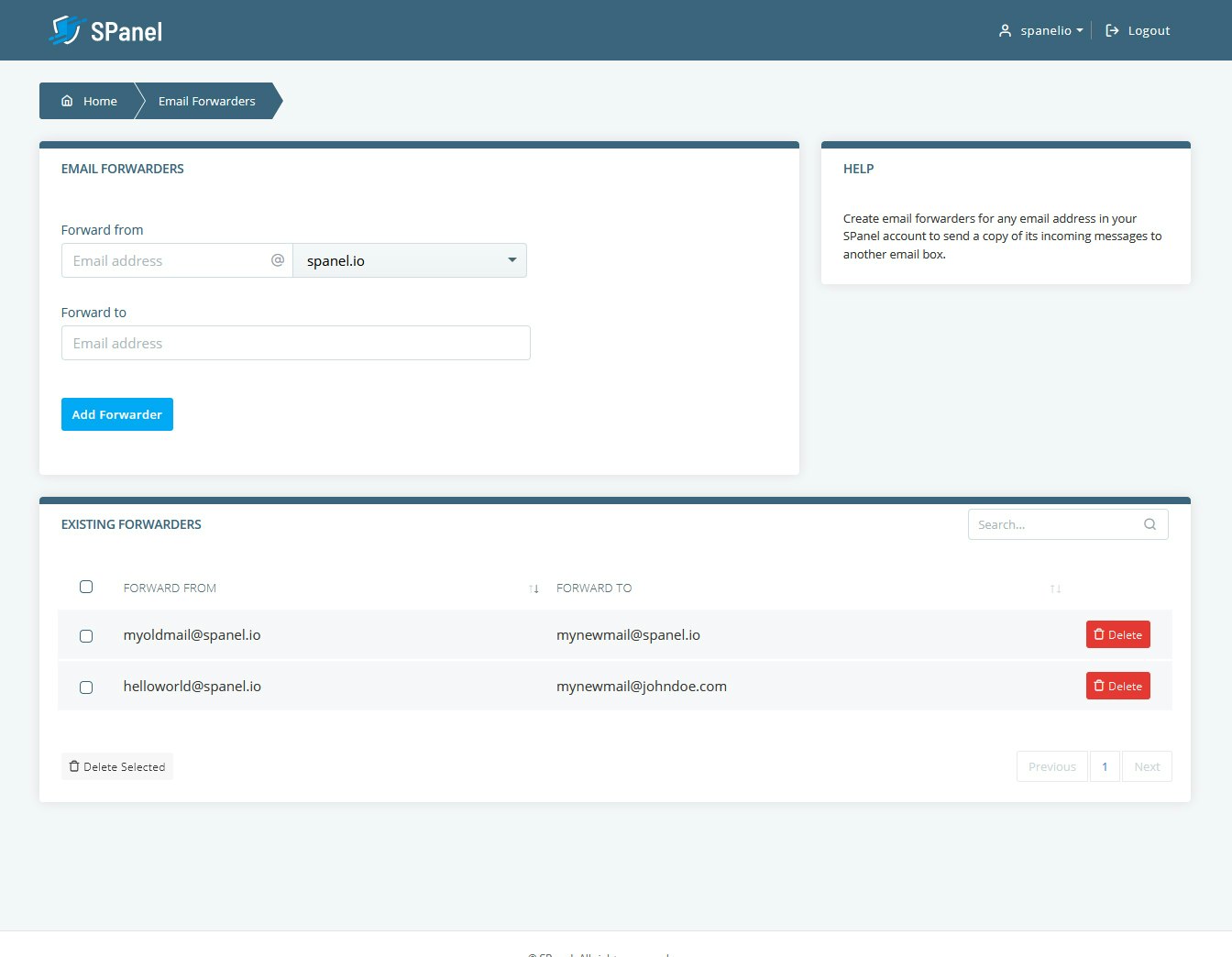Click the magnifier icon in the search box
Screen dimensions: 1232x957
click(x=1149, y=523)
